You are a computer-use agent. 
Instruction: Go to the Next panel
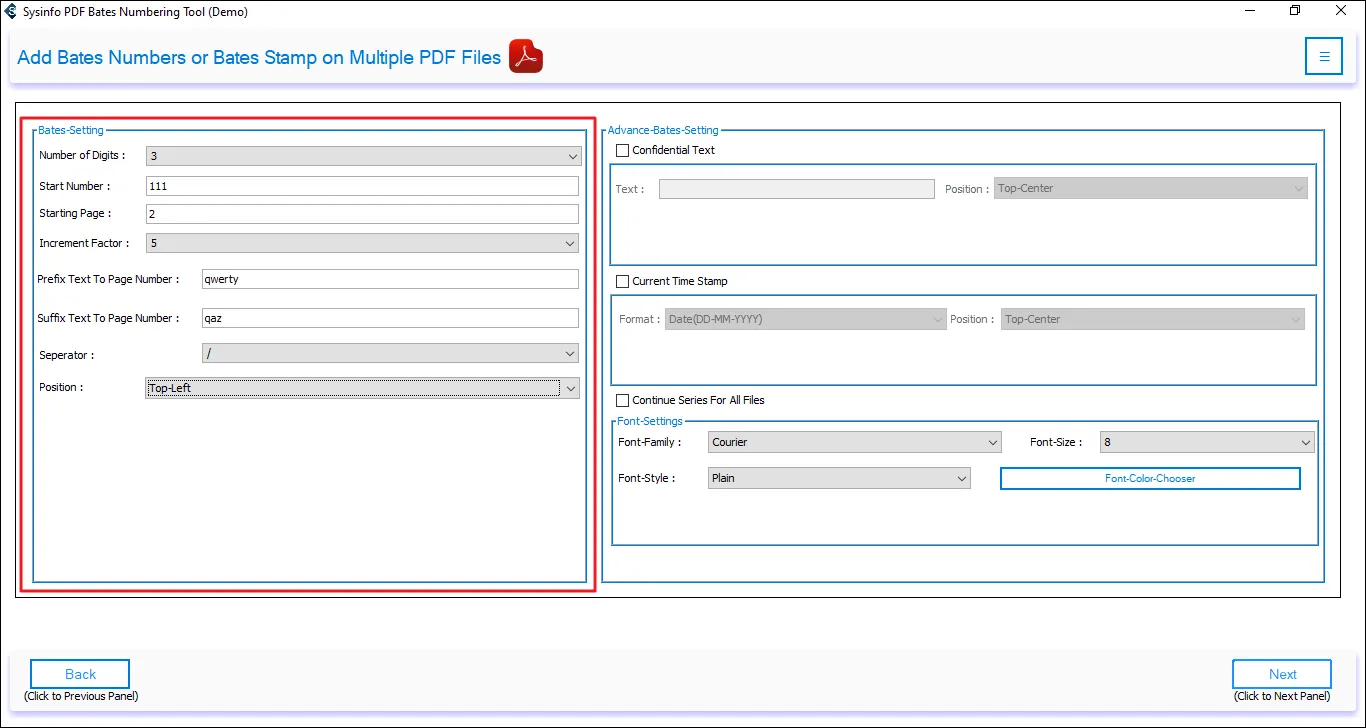(x=1281, y=674)
